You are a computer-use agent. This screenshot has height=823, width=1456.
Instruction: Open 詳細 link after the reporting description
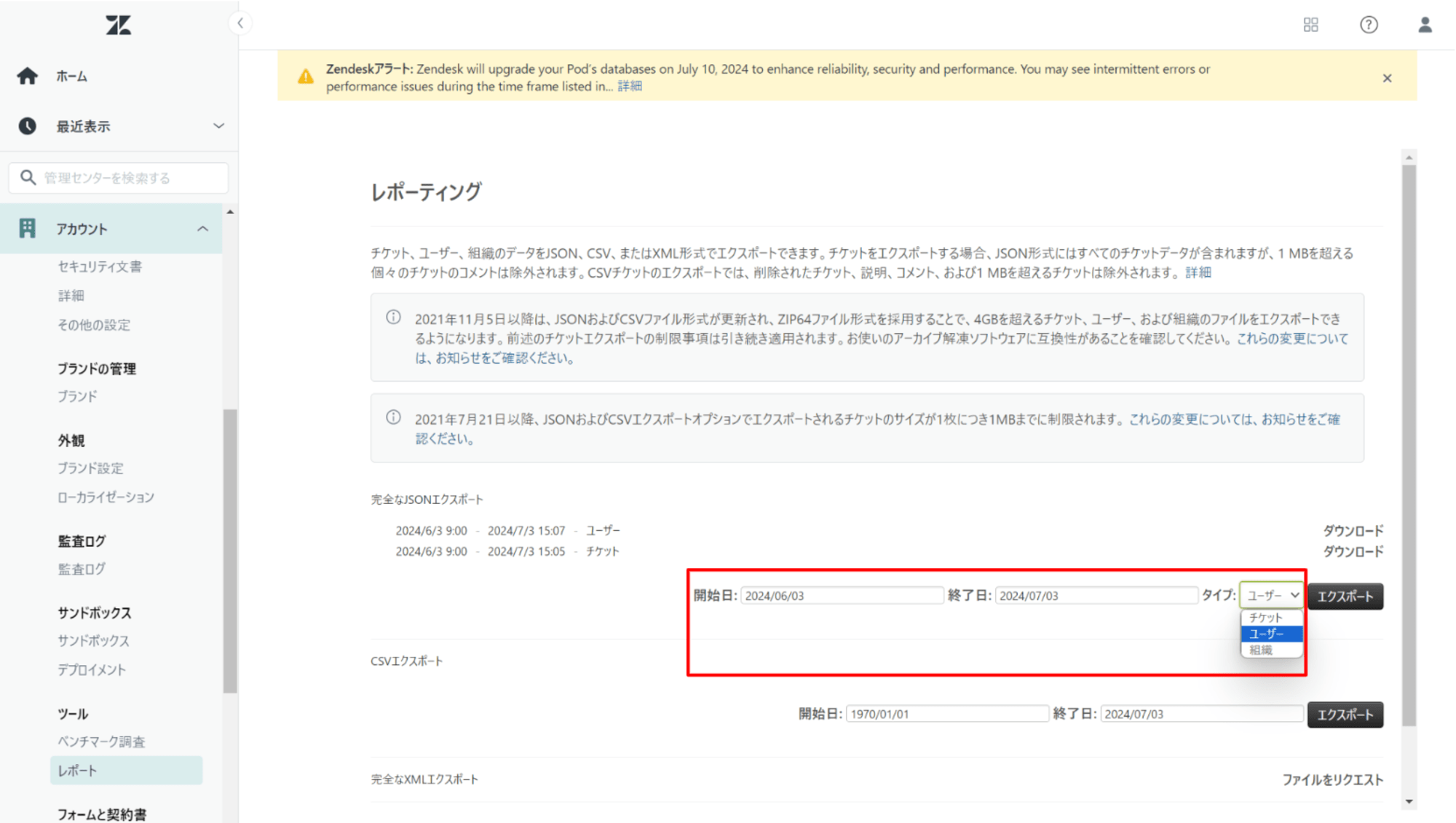pyautogui.click(x=1198, y=272)
